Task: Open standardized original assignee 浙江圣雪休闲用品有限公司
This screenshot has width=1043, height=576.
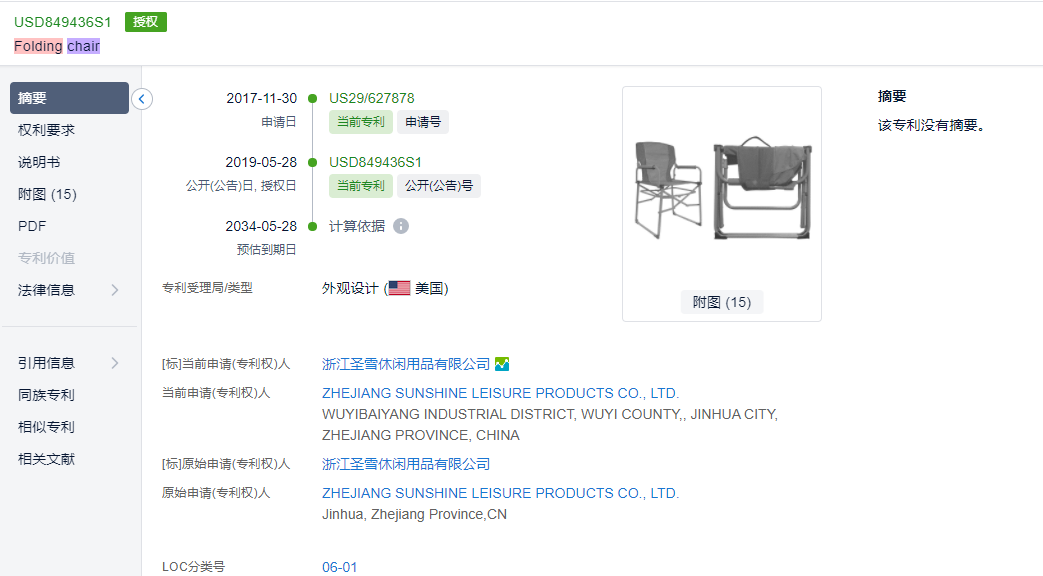Action: [406, 464]
